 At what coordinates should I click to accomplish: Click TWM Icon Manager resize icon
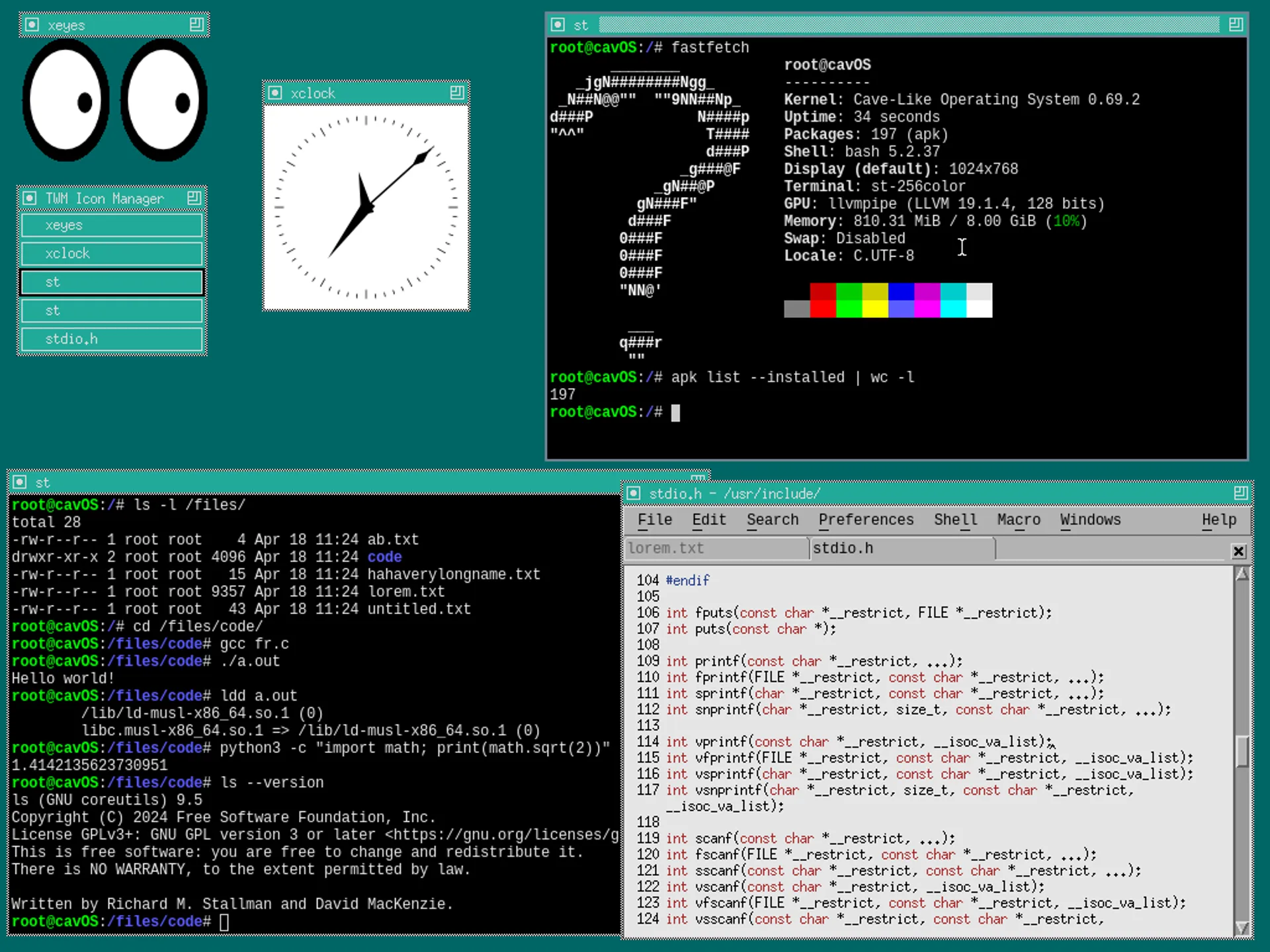pos(194,198)
